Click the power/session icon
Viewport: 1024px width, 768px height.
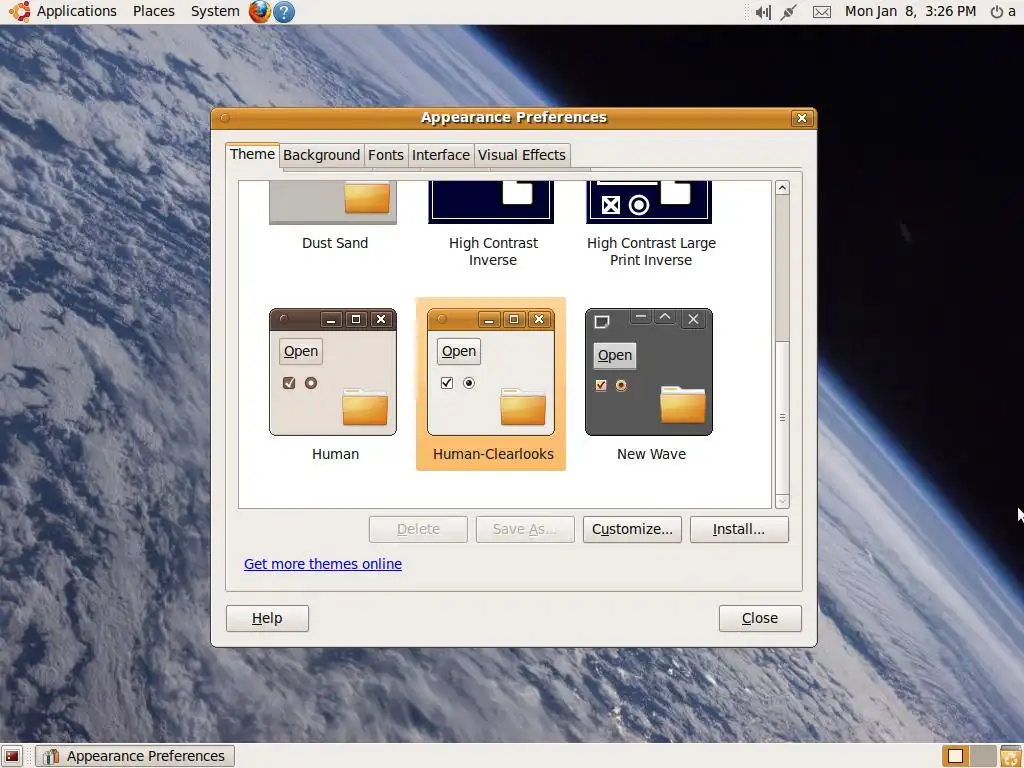tap(997, 12)
